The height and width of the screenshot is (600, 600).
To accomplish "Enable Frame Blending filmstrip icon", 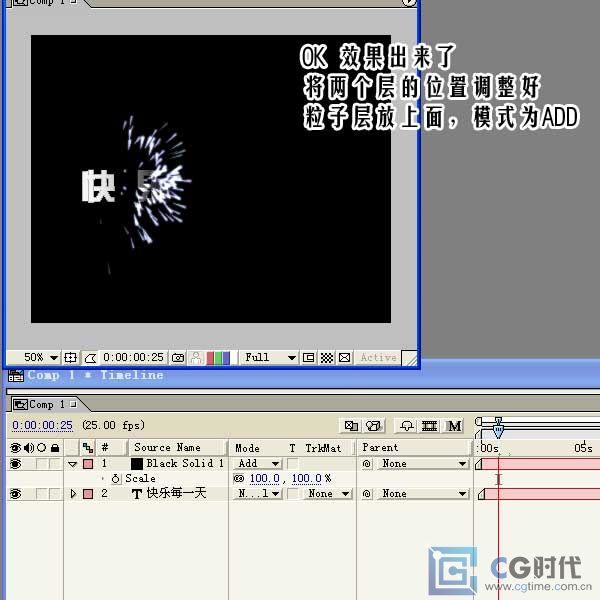I will click(x=430, y=426).
